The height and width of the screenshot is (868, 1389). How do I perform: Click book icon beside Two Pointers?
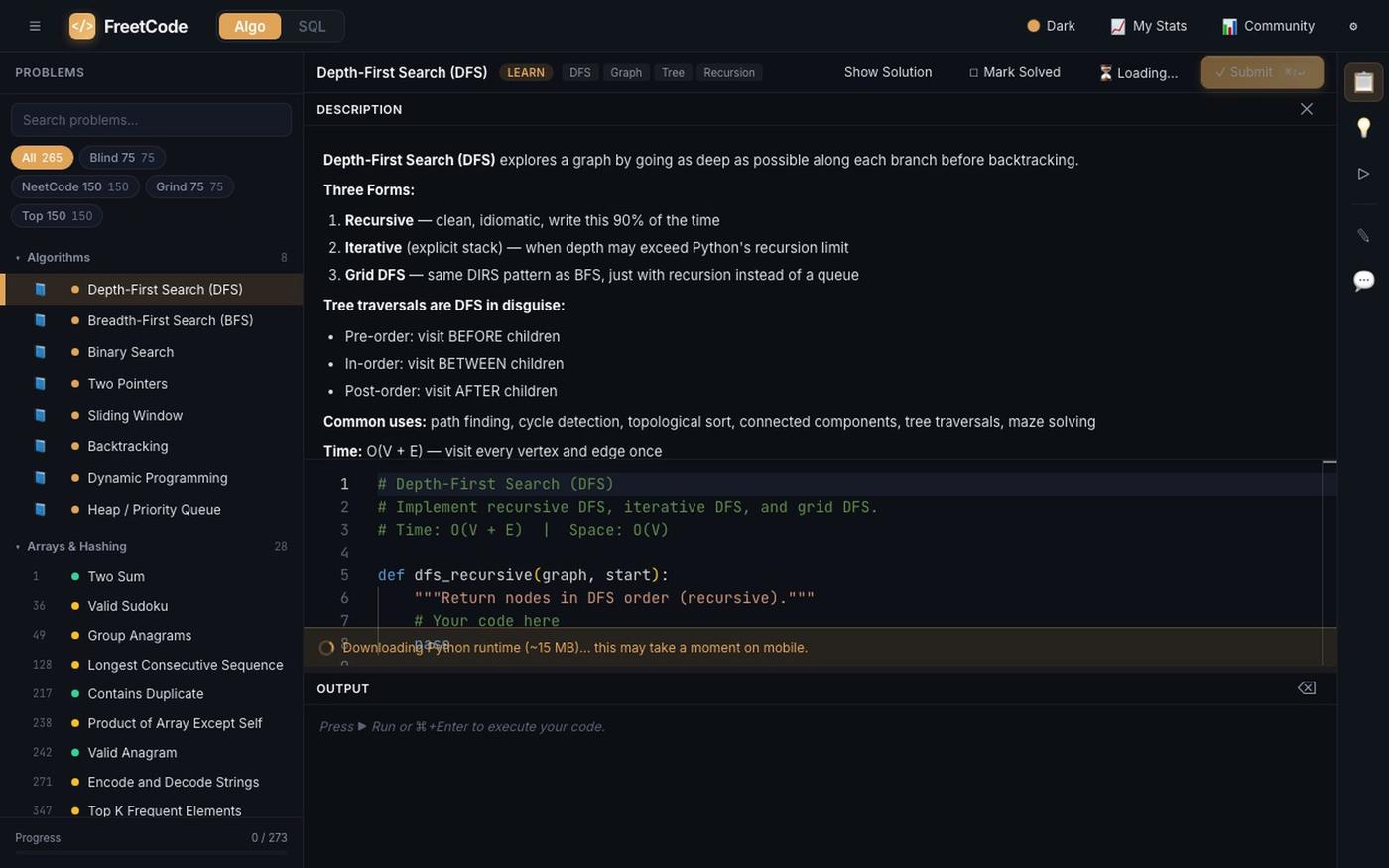40,383
